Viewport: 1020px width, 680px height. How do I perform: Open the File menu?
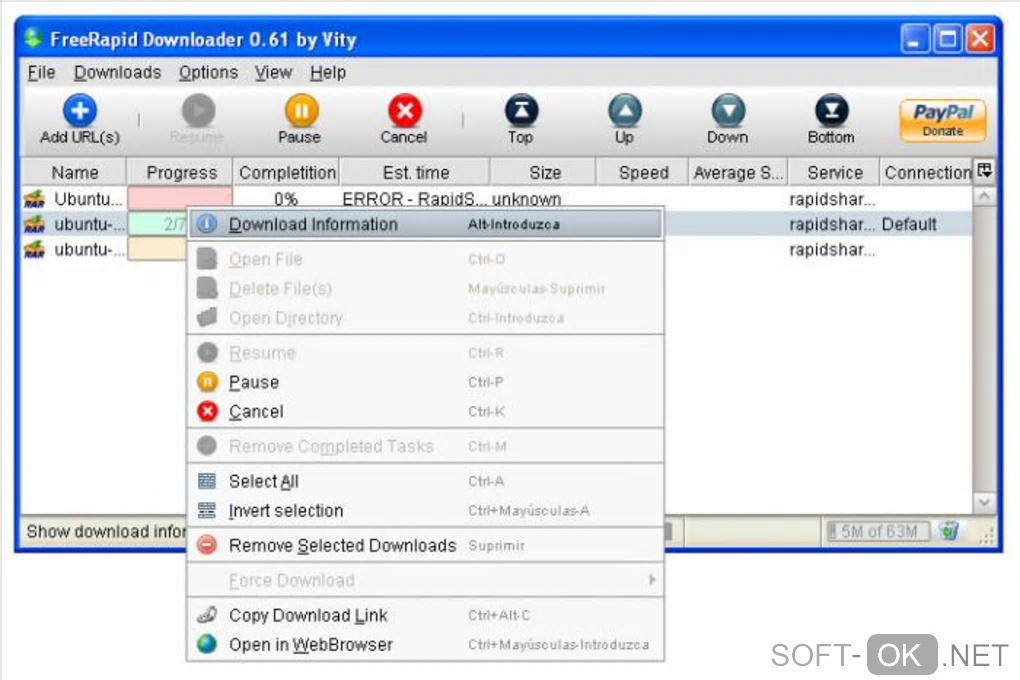(41, 72)
